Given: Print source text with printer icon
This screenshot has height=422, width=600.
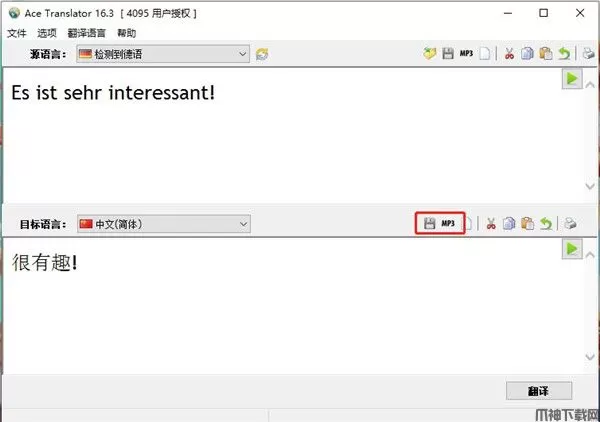Looking at the screenshot, I should [x=589, y=54].
